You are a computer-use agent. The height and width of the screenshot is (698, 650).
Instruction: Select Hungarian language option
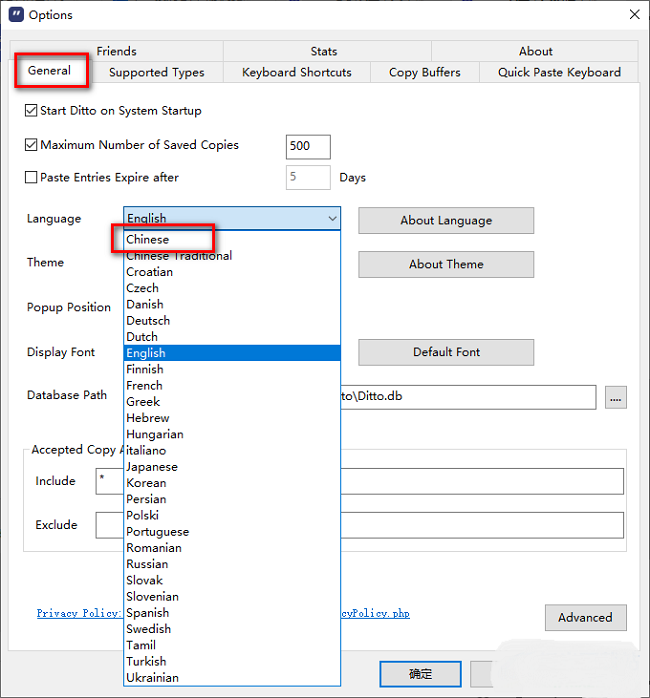tap(232, 434)
